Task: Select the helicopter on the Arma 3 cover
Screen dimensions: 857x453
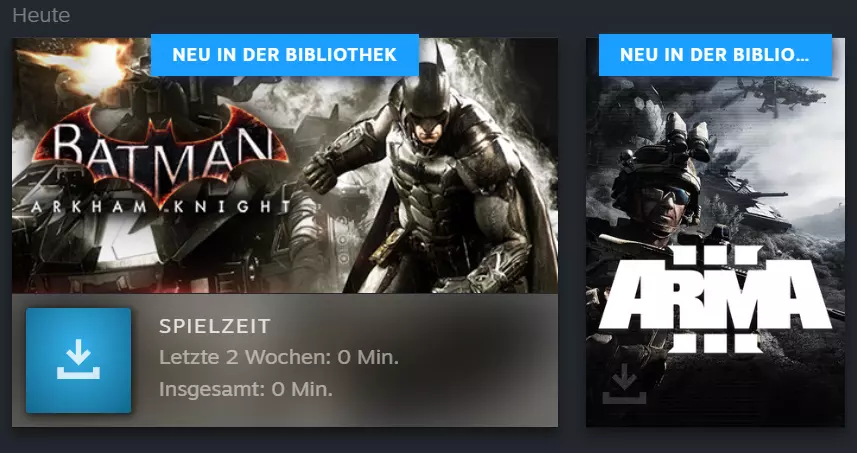Action: click(x=780, y=96)
